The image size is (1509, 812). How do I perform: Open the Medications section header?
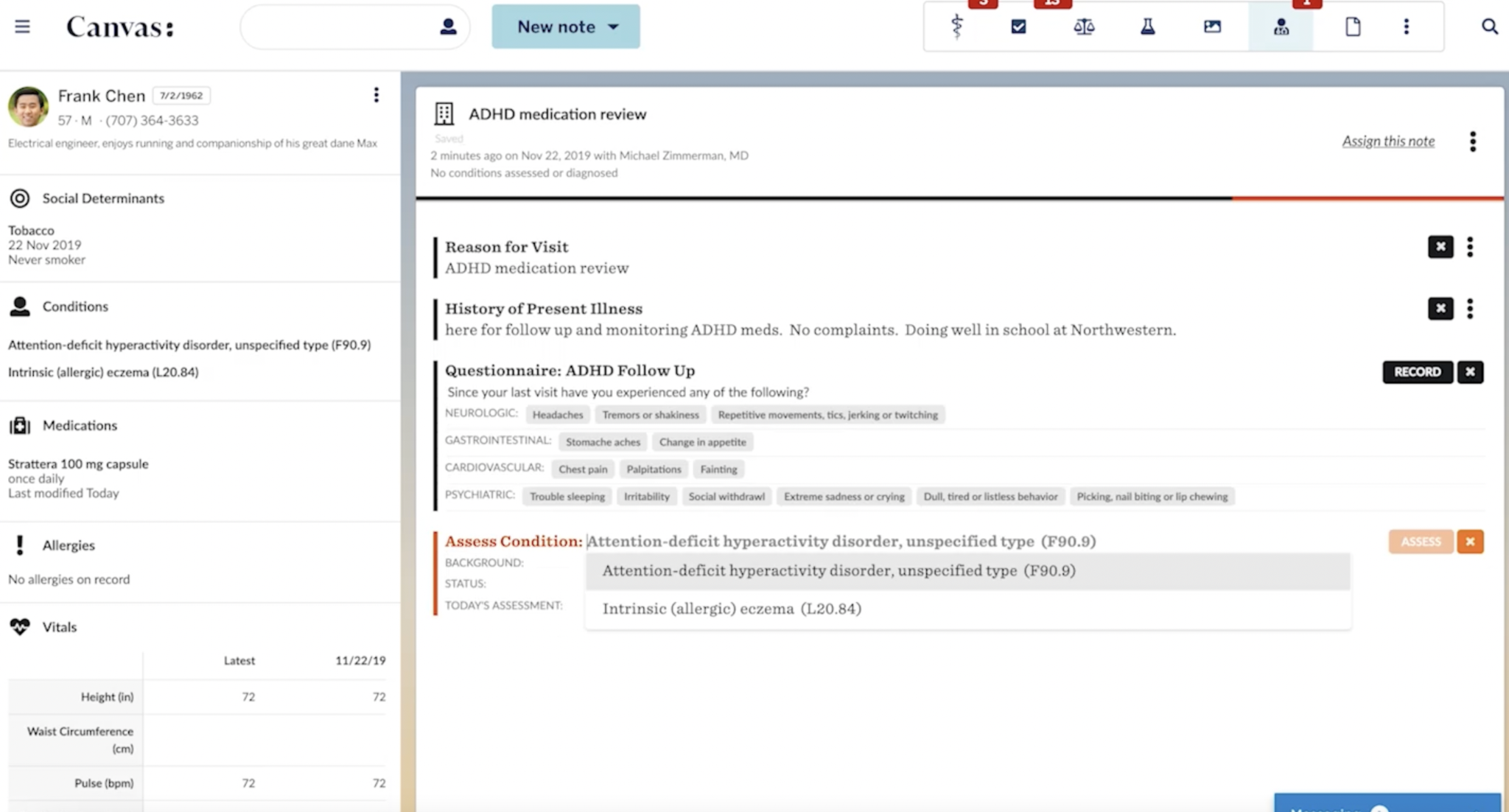(x=80, y=425)
